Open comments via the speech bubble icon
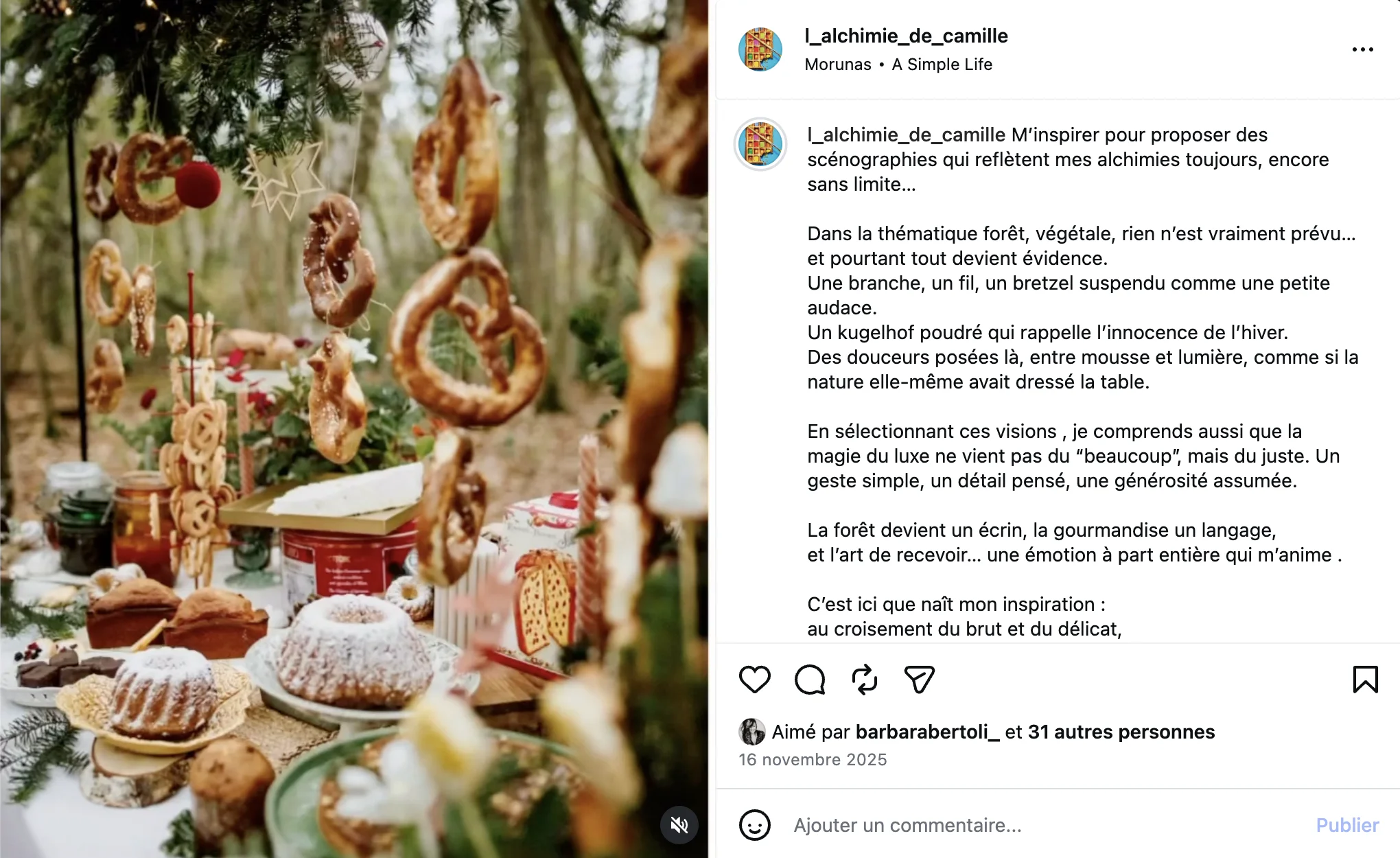This screenshot has height=858, width=1400. click(x=810, y=680)
